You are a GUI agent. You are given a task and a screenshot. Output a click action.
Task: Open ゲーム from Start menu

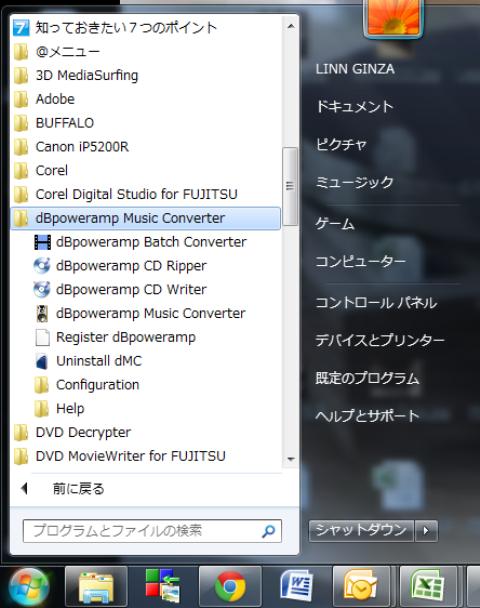coord(335,224)
